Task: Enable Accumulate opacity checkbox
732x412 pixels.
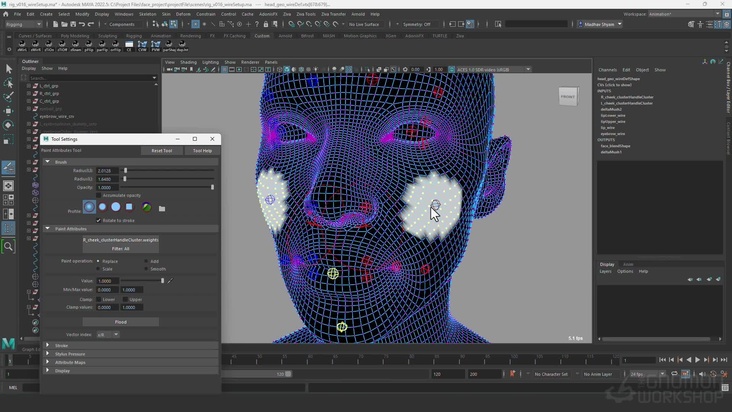Action: pyautogui.click(x=99, y=196)
